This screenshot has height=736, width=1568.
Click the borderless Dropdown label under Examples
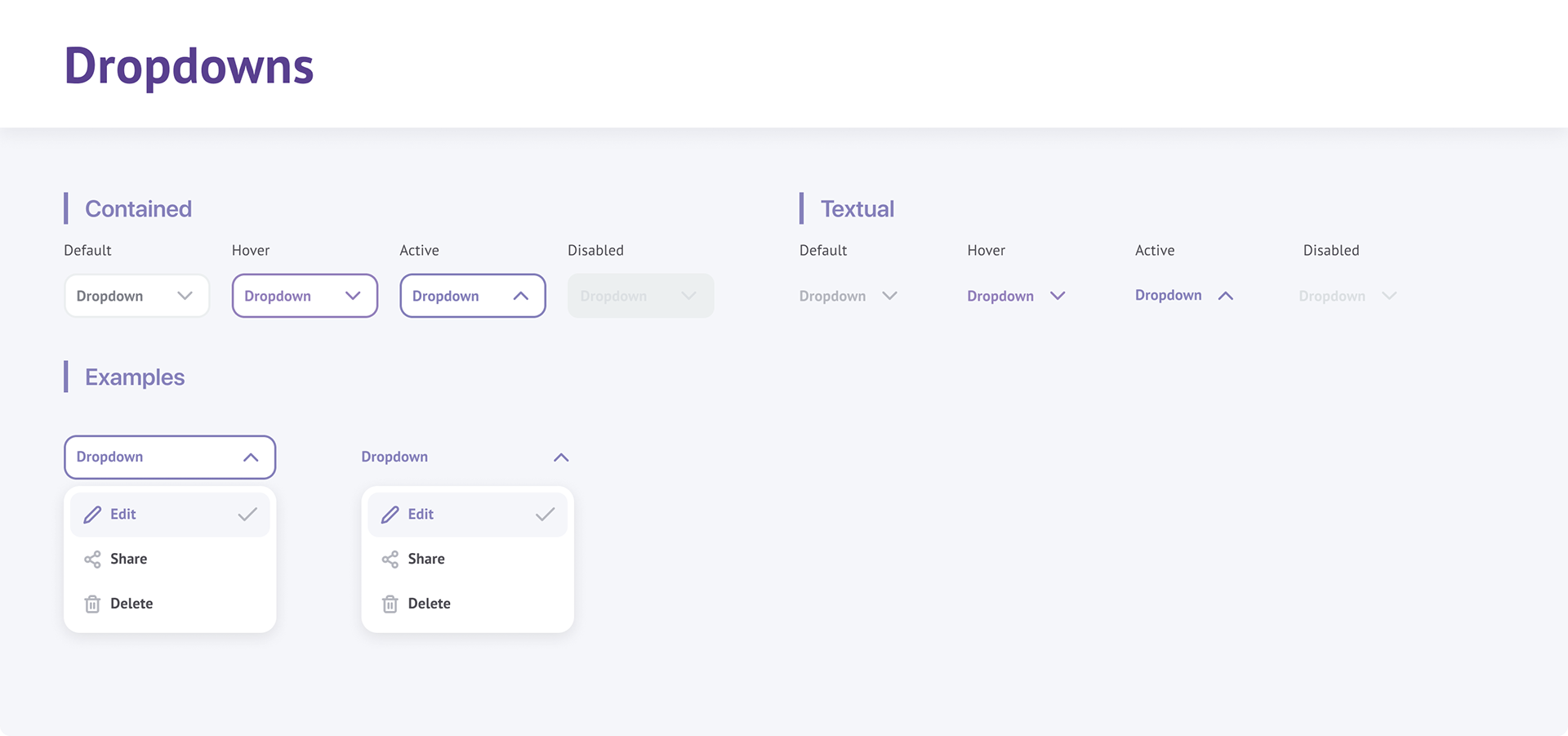point(394,457)
